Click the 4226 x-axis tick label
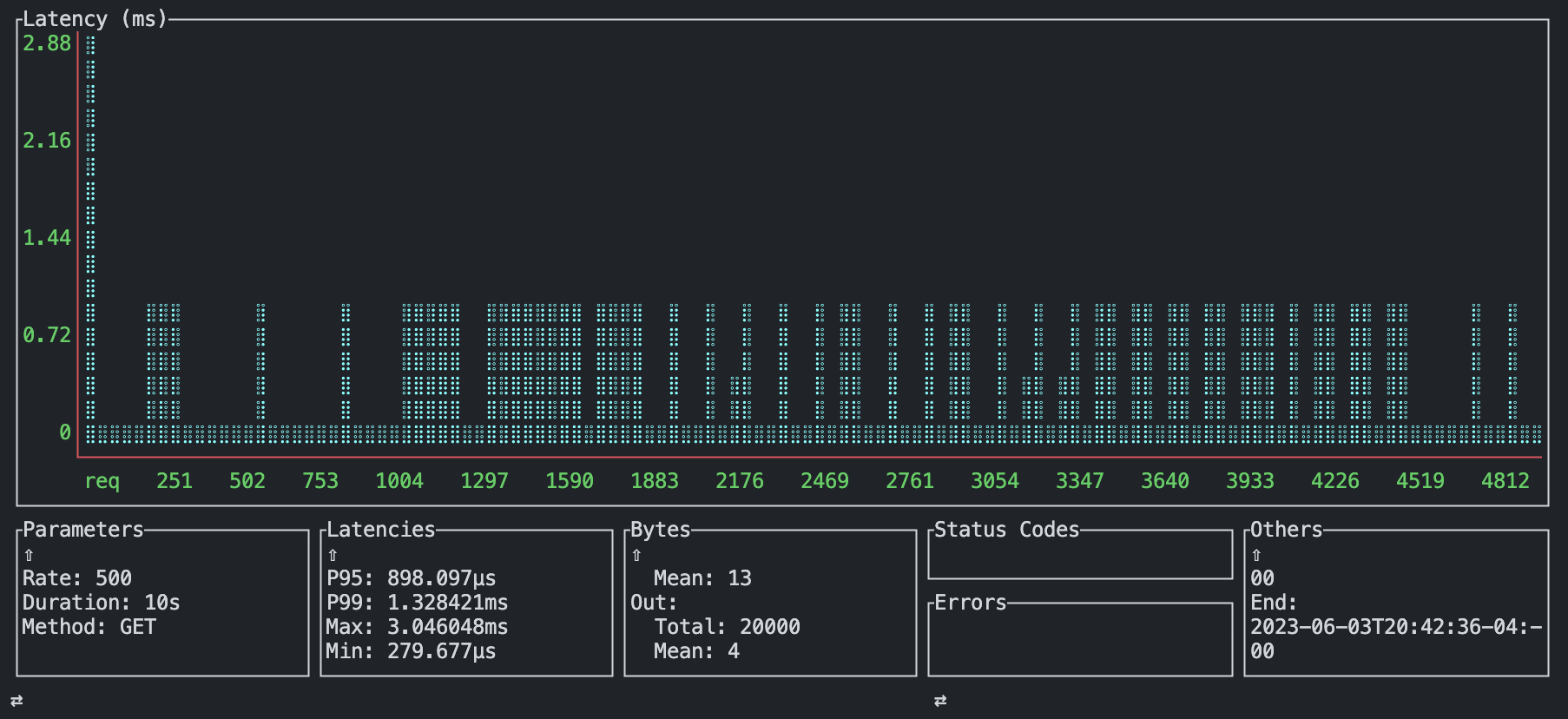Viewport: 1568px width, 719px height. click(x=1335, y=481)
